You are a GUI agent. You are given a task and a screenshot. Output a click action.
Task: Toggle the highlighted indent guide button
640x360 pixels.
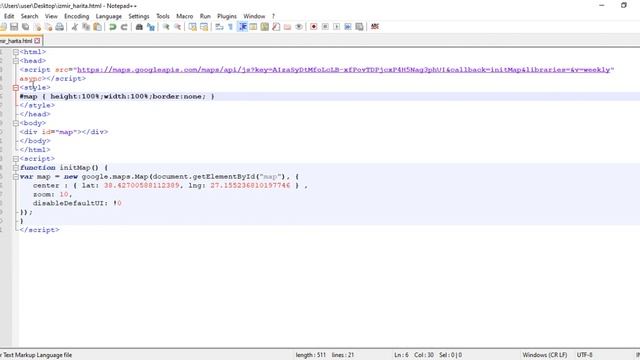pyautogui.click(x=242, y=27)
